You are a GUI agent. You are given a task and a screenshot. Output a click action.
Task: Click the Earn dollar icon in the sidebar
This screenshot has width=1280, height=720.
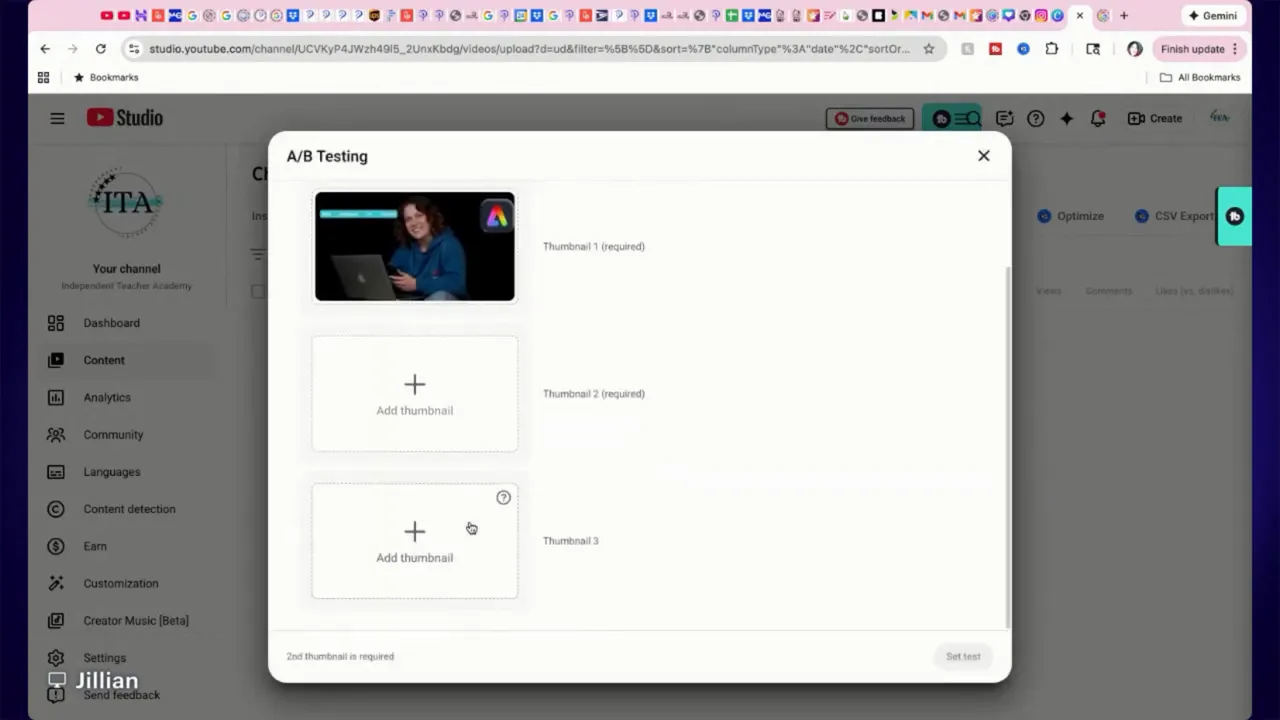click(55, 546)
